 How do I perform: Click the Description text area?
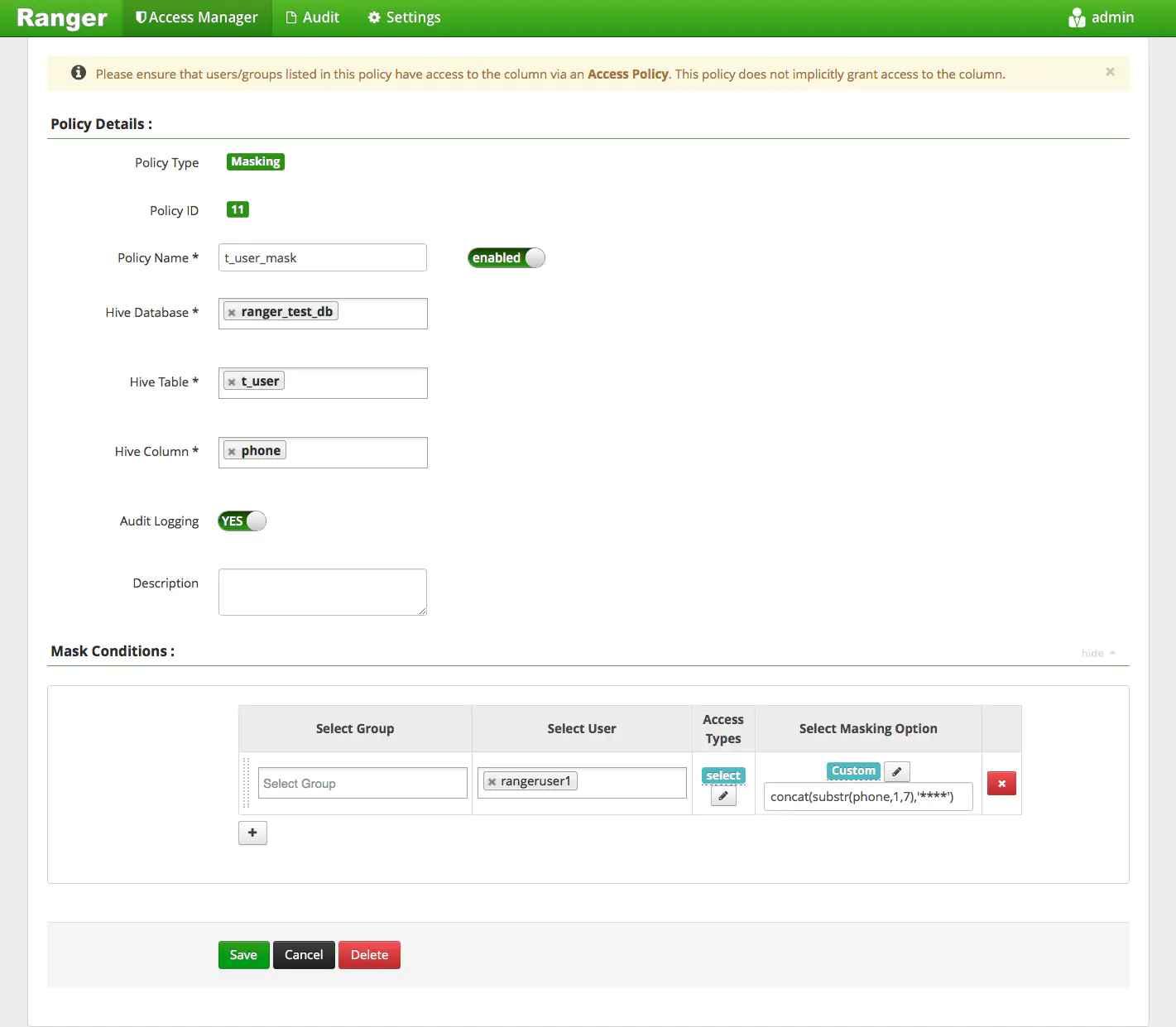[x=323, y=592]
